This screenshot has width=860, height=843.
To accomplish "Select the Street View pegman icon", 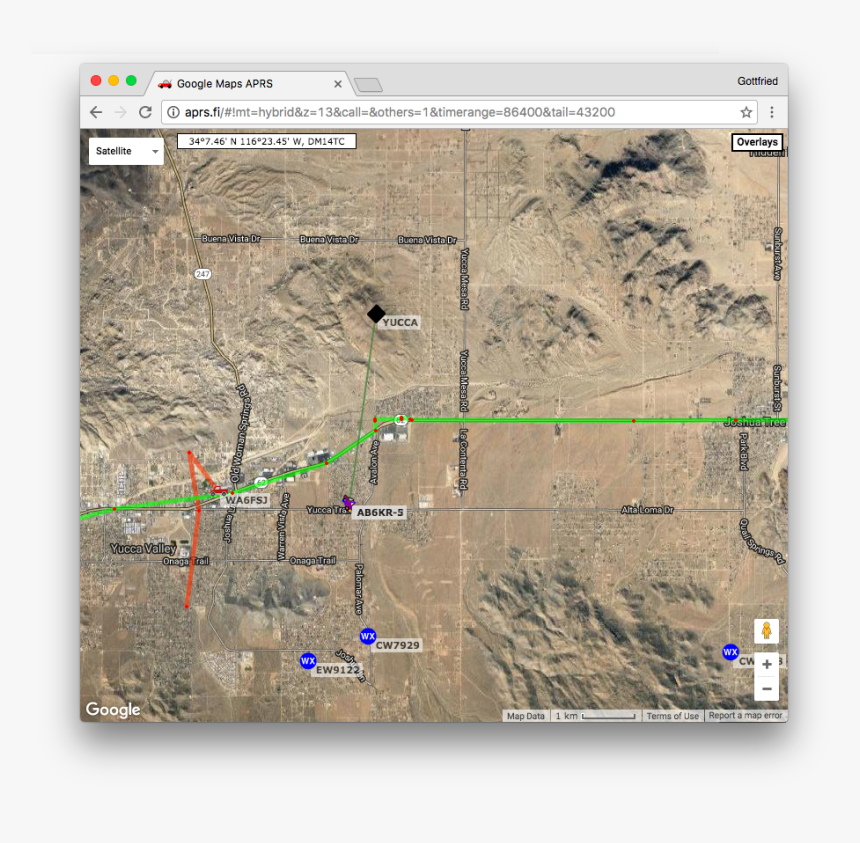I will [x=766, y=631].
